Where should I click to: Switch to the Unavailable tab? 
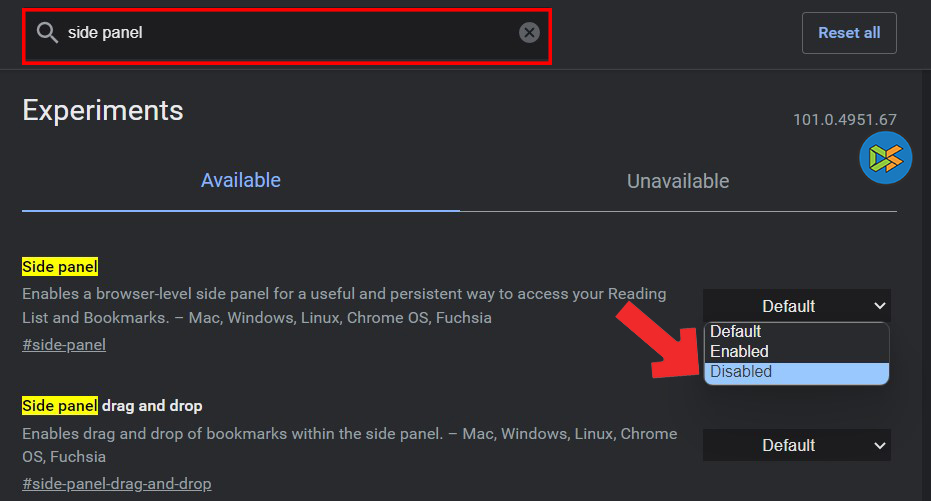[677, 182]
